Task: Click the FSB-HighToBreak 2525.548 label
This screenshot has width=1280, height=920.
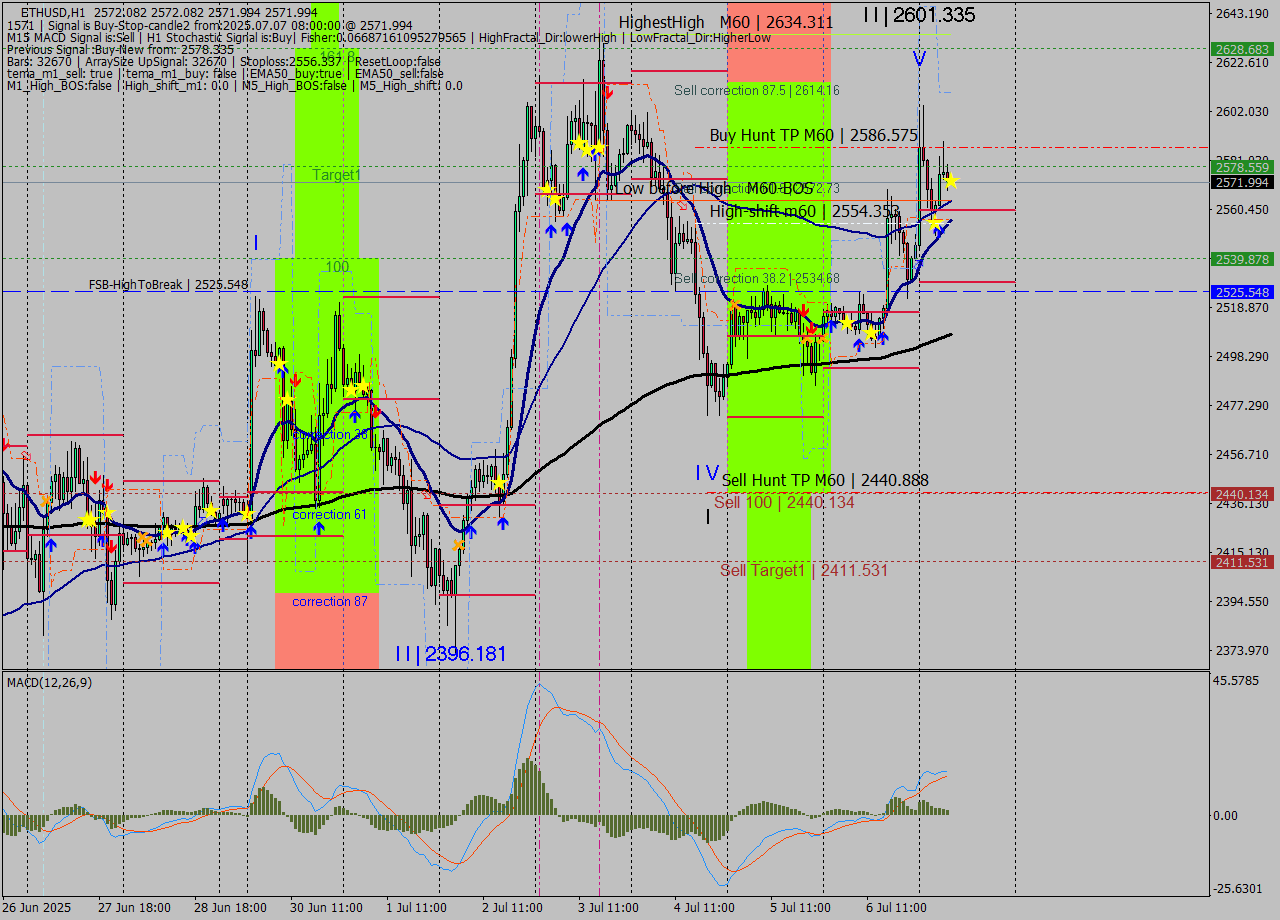Action: pos(168,285)
